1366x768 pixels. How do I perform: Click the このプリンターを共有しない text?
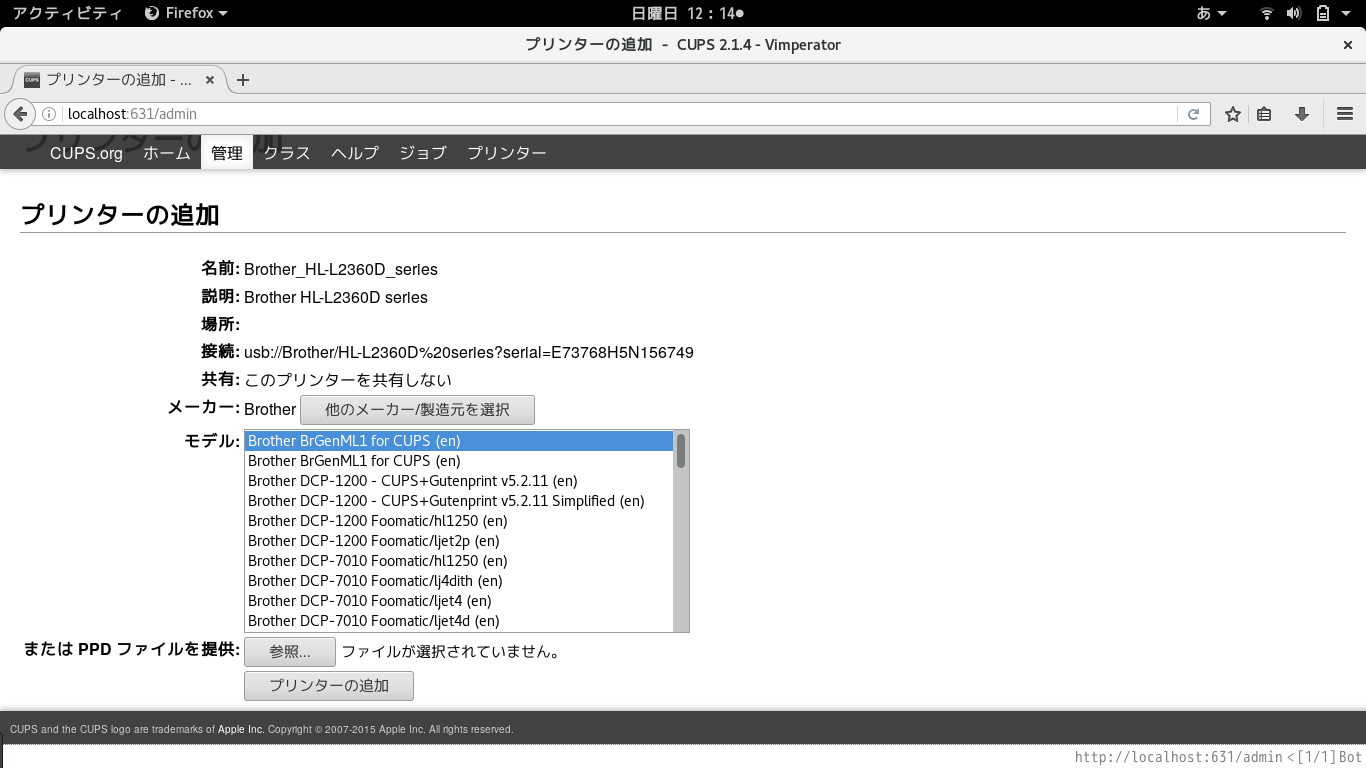tap(348, 380)
